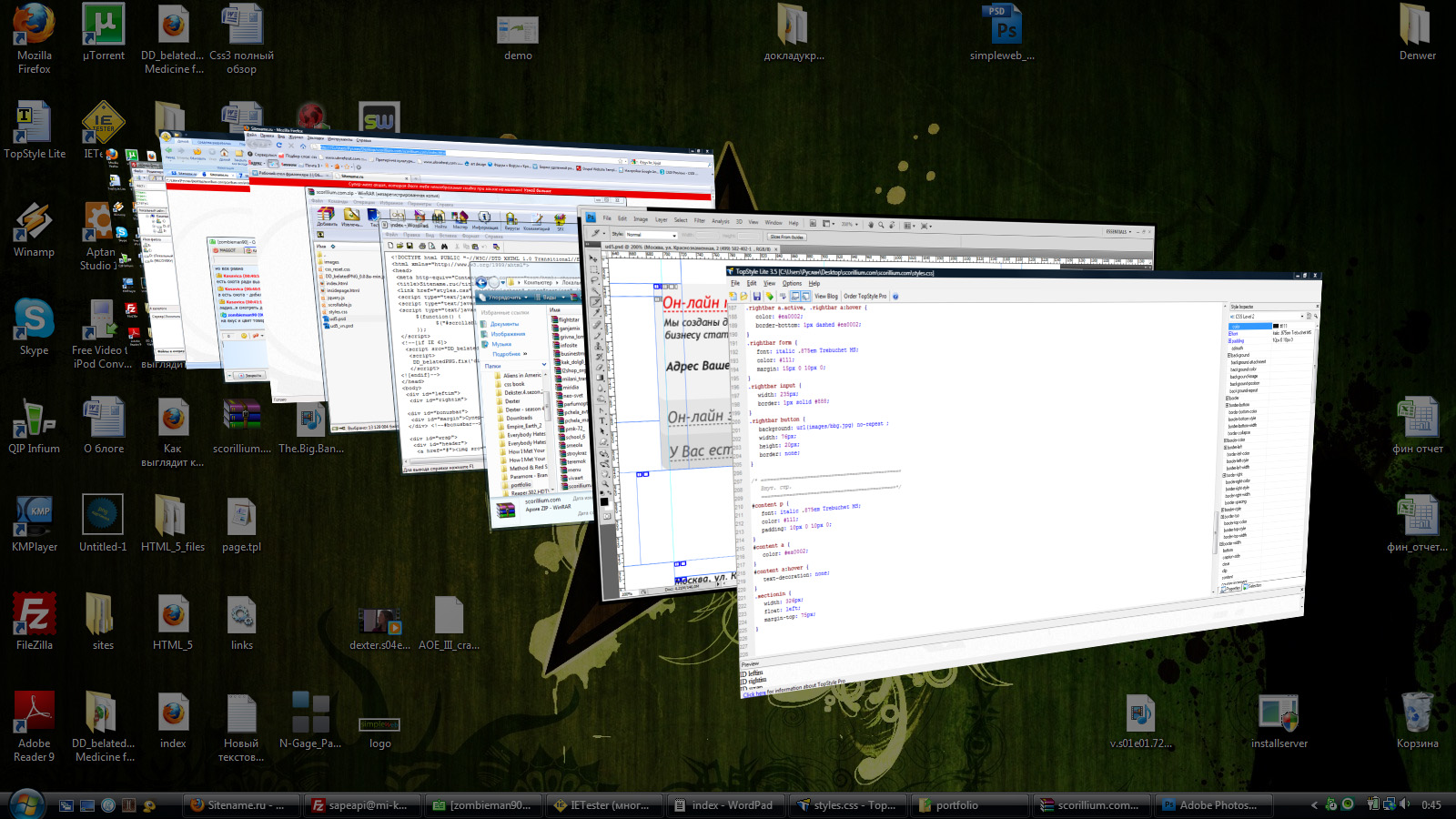Open the Виды dropdown in Explorer window
1456x819 pixels.
(550, 298)
